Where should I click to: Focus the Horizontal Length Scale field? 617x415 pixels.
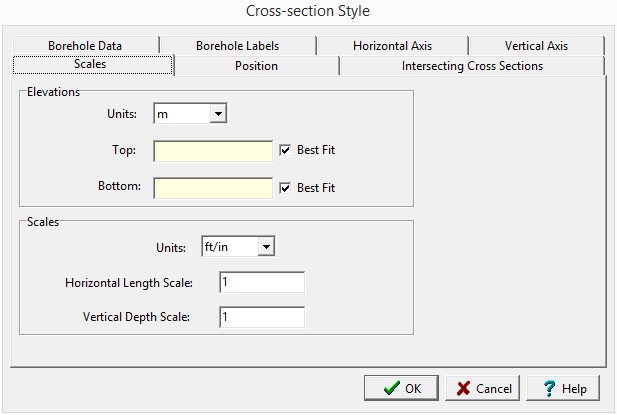261,282
